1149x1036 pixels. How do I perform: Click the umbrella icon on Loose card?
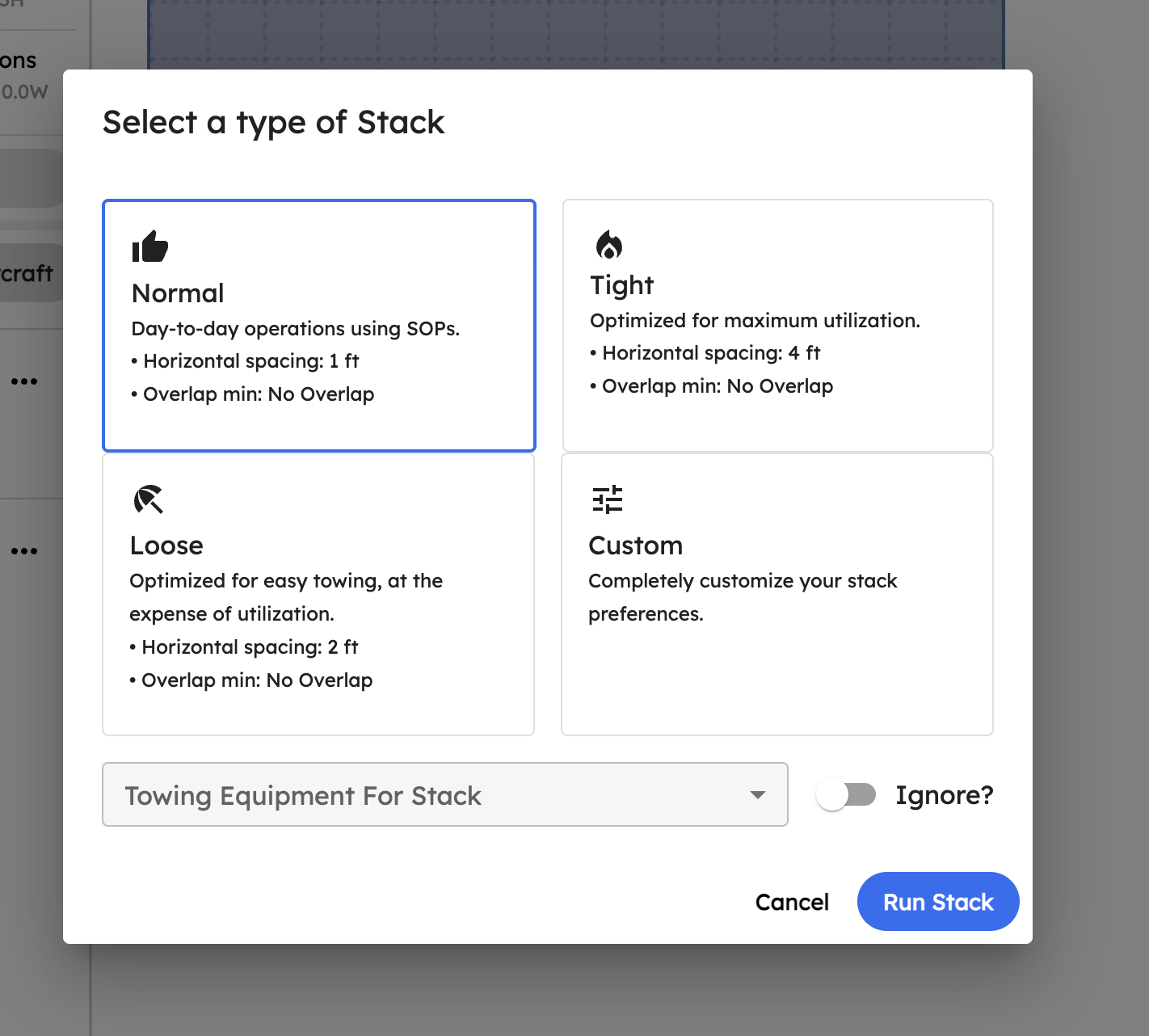click(x=149, y=499)
